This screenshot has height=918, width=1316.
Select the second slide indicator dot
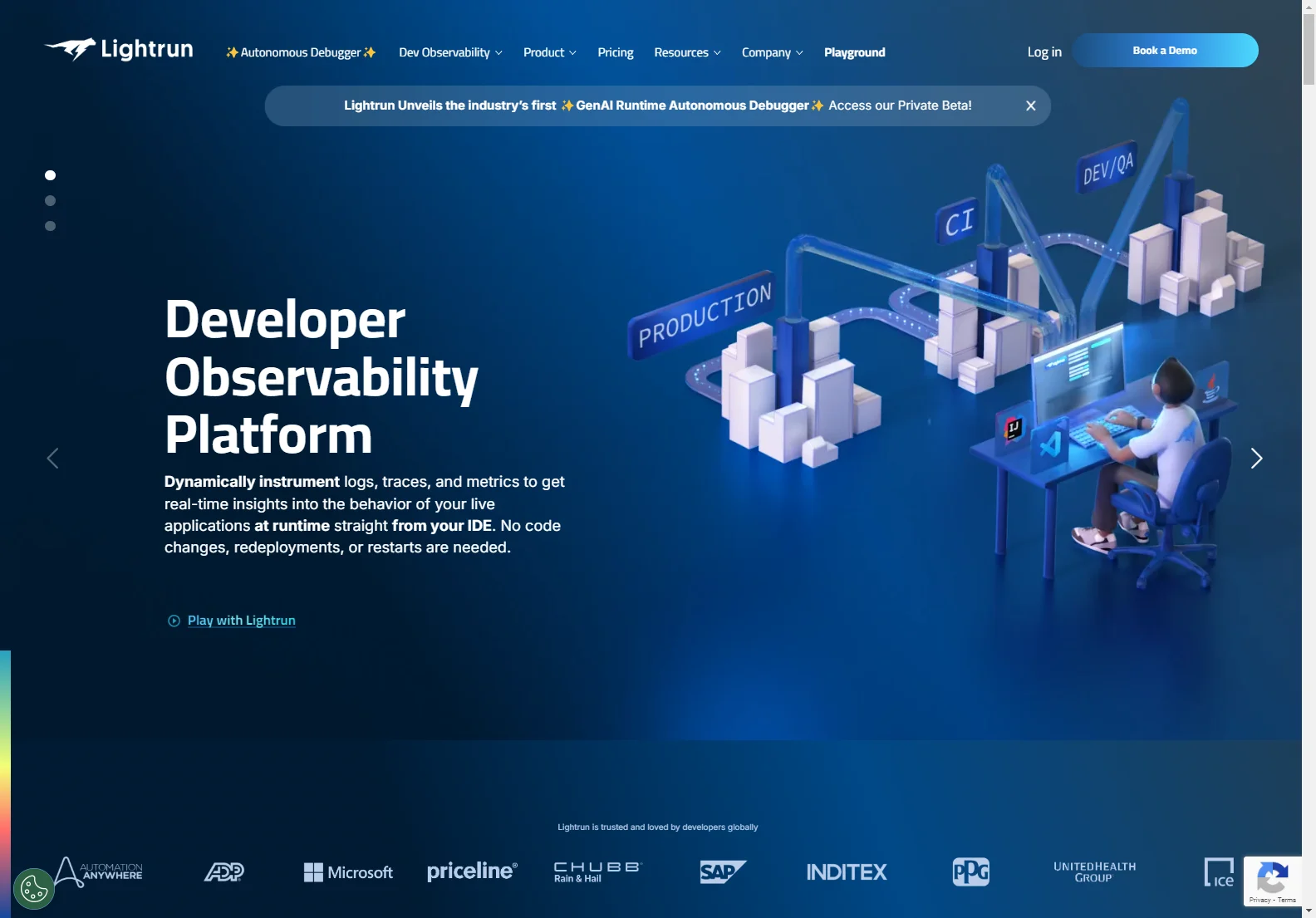(x=50, y=200)
